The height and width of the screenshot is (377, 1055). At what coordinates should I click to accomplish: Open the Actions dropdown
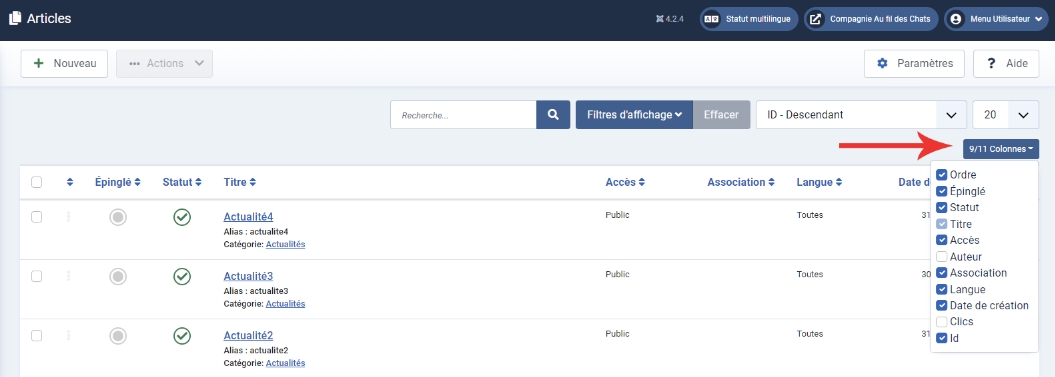tap(165, 63)
